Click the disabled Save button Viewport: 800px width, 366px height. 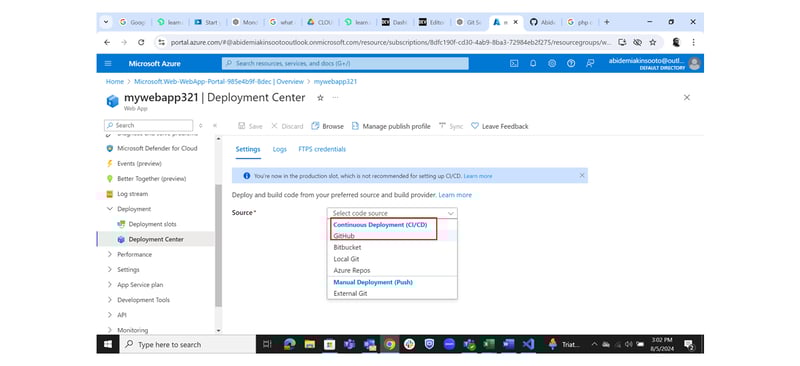coord(250,126)
